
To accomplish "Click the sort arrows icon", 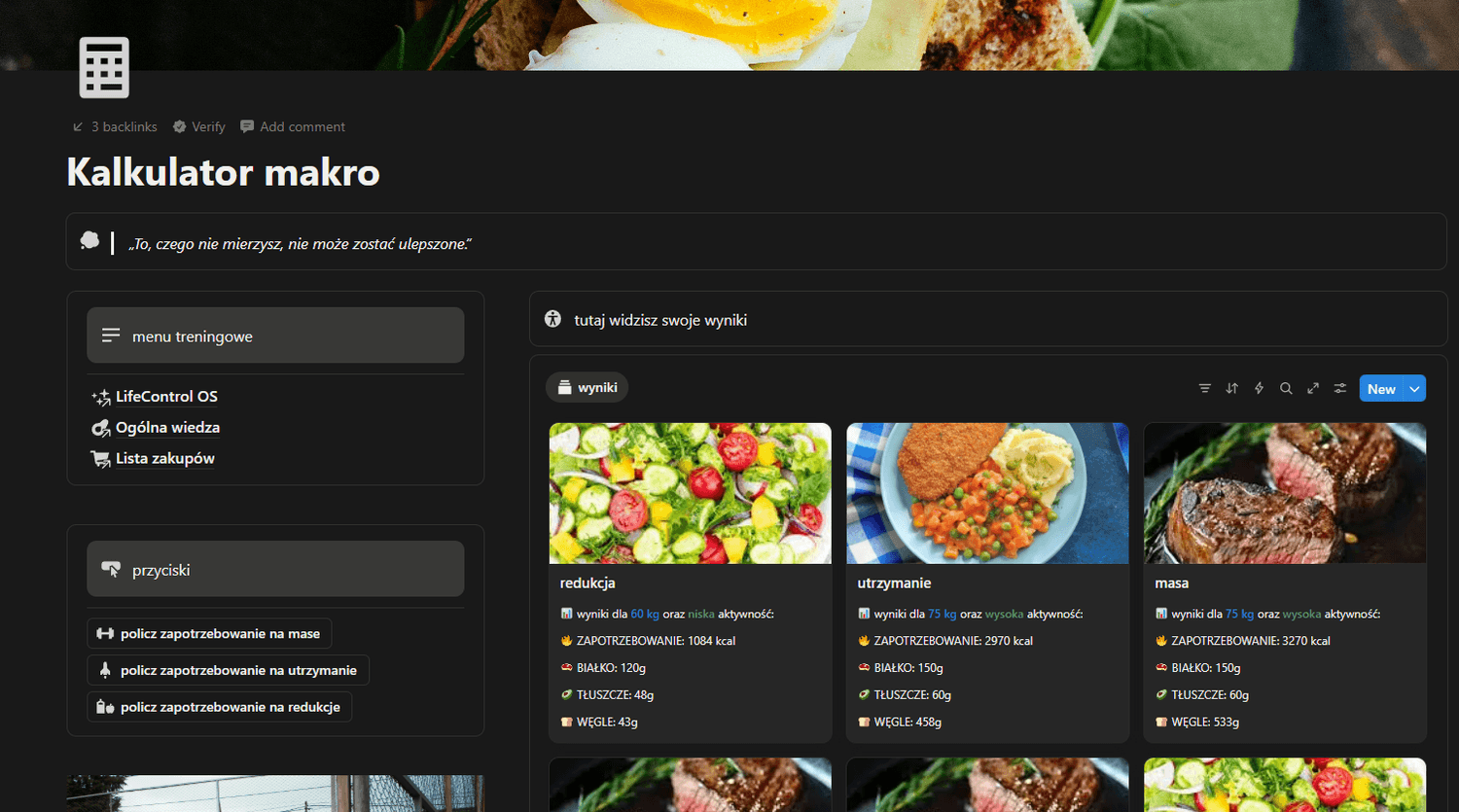I will [1231, 389].
